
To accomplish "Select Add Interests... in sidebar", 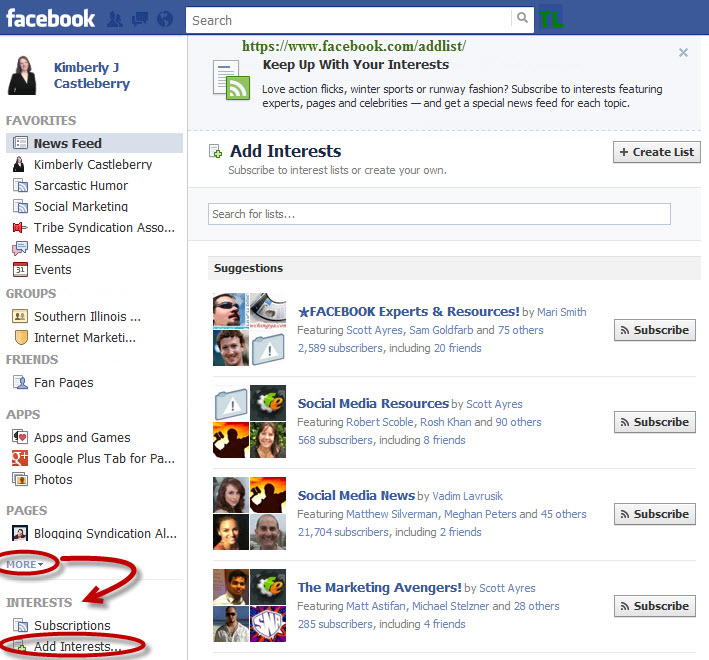I will 78,646.
